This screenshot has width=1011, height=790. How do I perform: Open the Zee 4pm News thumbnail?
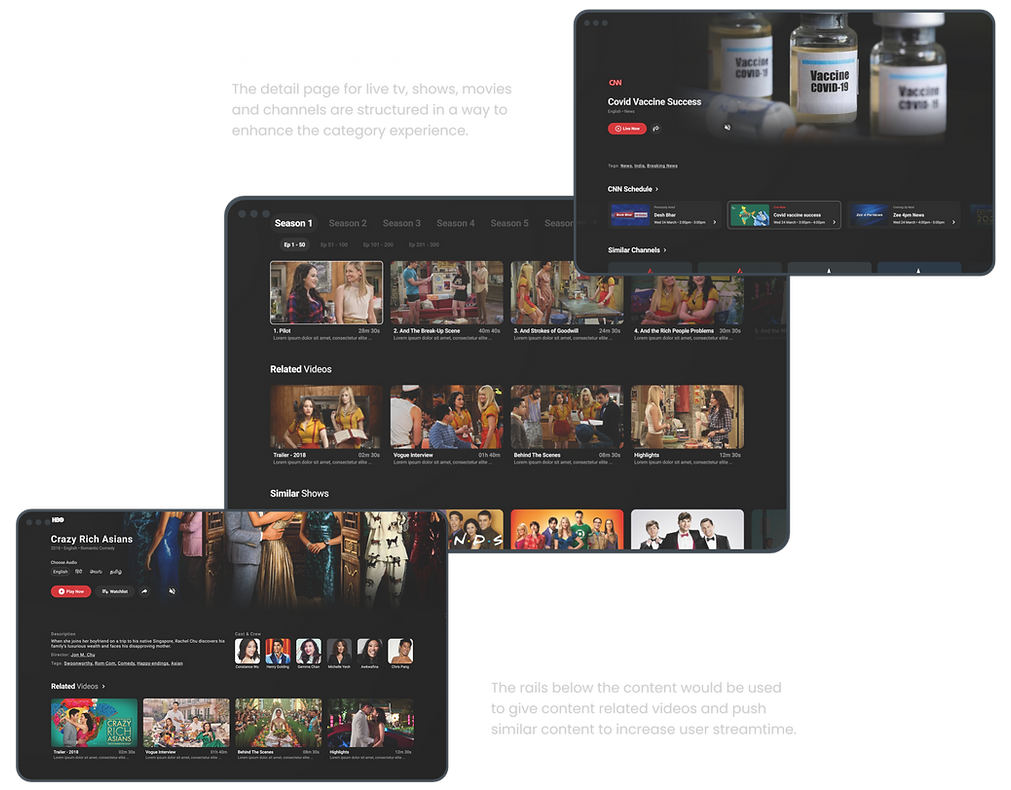coord(869,215)
